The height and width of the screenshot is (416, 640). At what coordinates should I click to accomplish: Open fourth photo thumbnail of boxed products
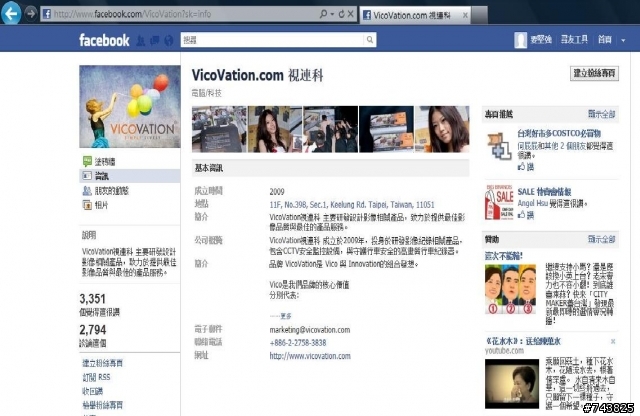tap(386, 129)
